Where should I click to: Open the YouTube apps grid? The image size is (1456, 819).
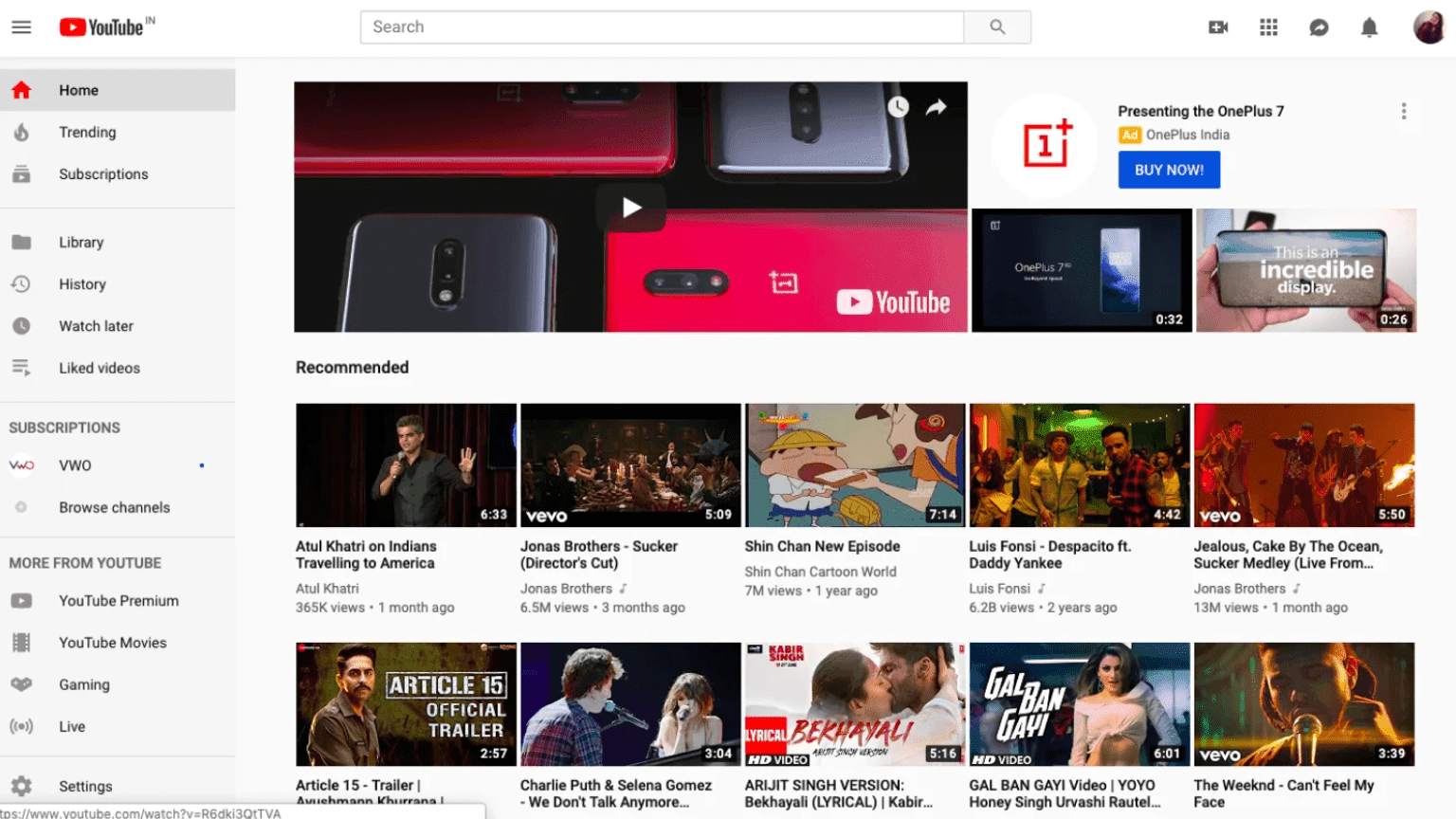tap(1268, 27)
